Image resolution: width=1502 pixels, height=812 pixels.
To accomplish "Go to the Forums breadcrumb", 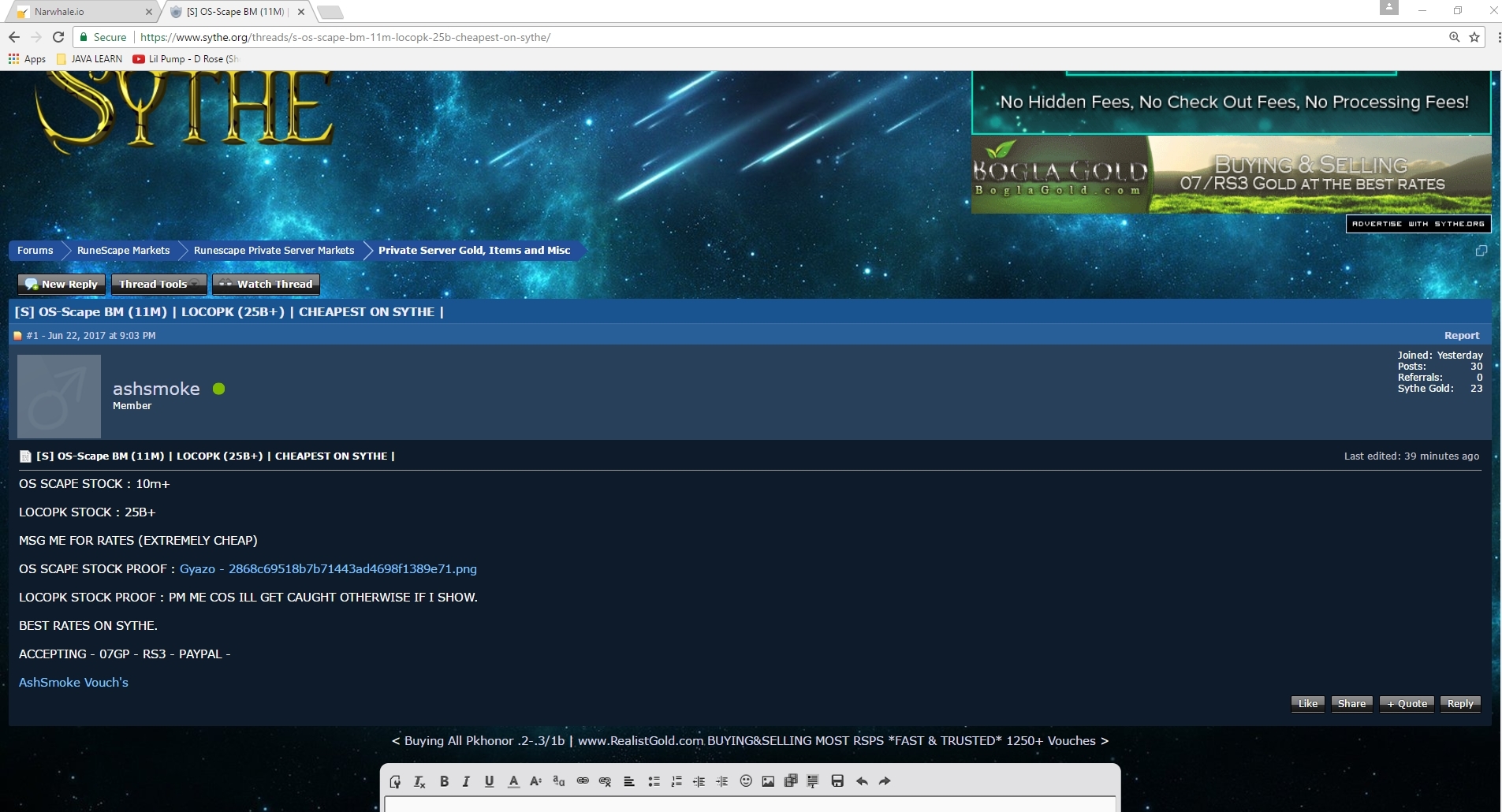I will click(x=35, y=251).
